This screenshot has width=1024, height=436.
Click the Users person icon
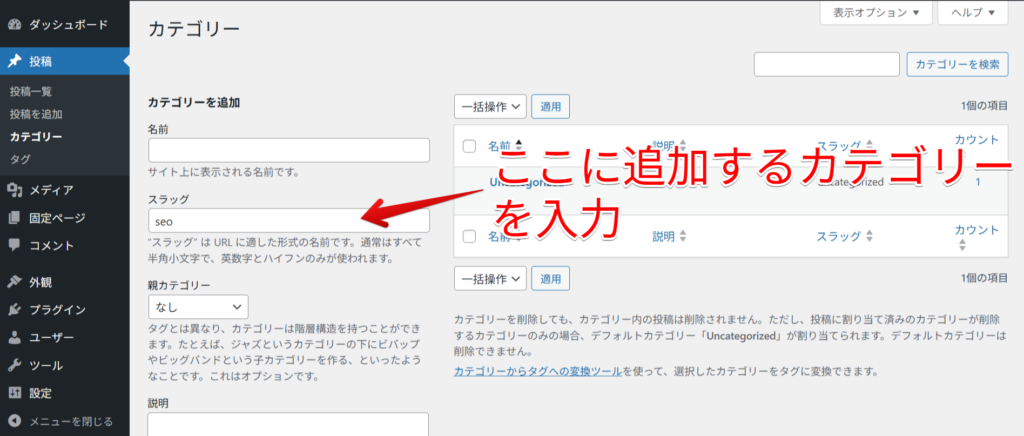pyautogui.click(x=15, y=338)
